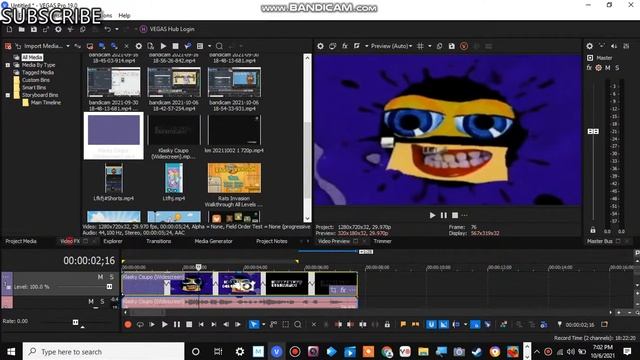
Task: Click Import Media button
Action: 39,46
